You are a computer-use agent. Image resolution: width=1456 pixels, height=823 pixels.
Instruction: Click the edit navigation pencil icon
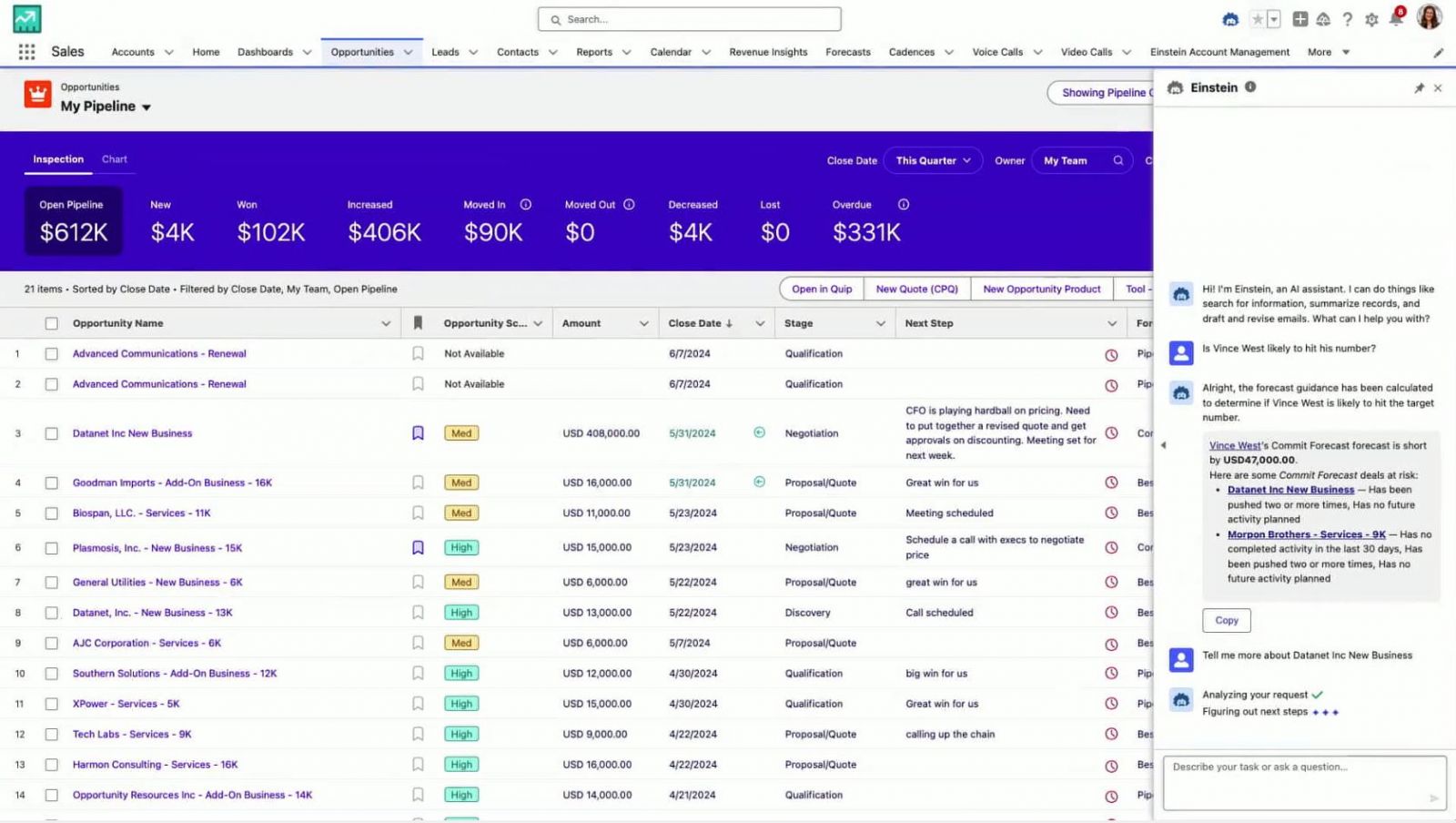click(1438, 53)
